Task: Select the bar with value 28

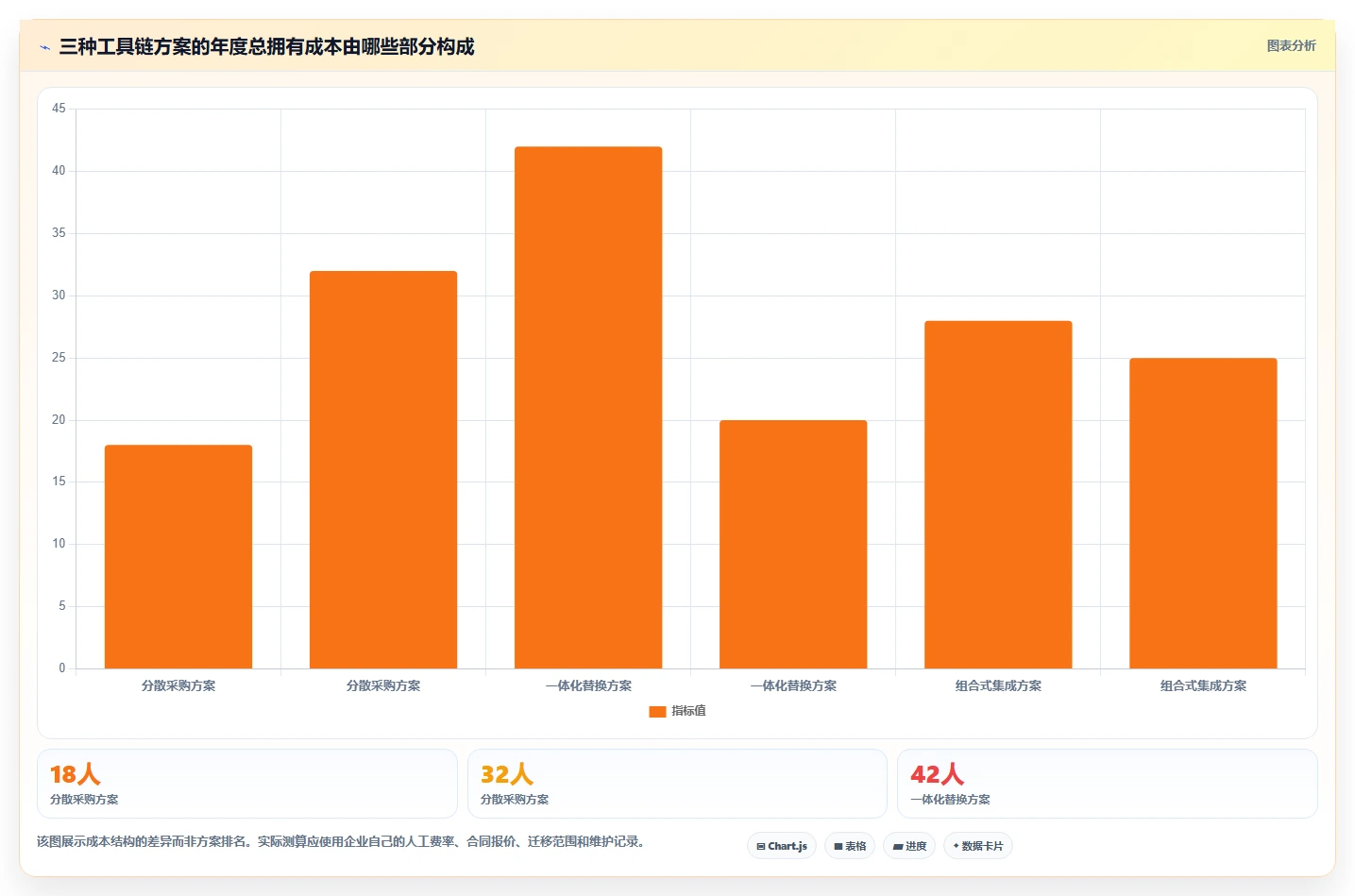Action: [998, 495]
